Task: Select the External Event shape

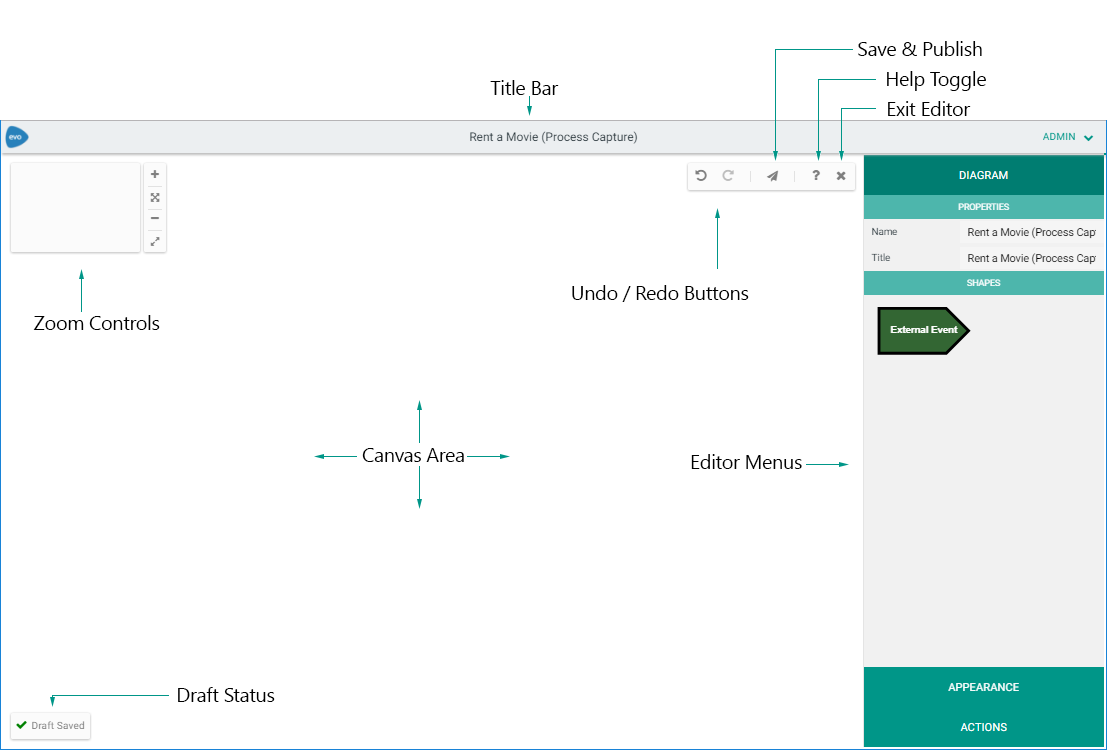Action: click(x=923, y=330)
